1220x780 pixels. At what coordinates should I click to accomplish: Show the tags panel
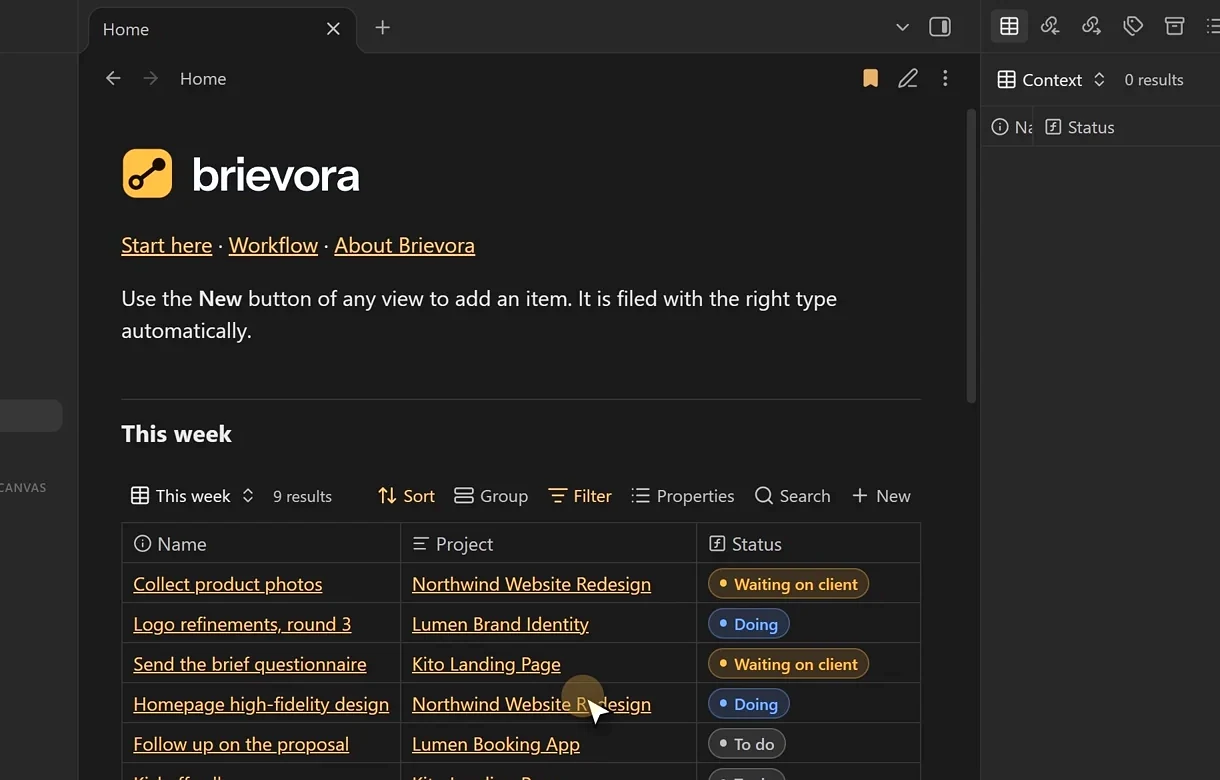(1133, 27)
